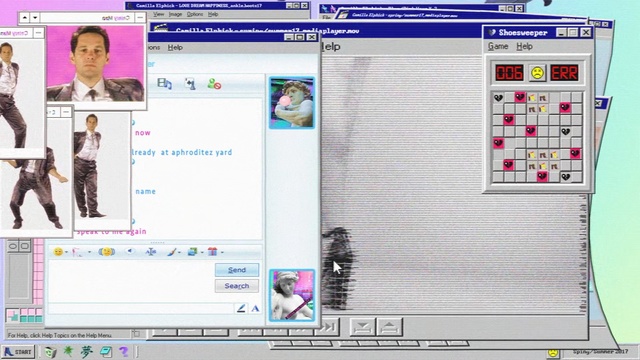Viewport: 640px width, 360px height.
Task: Click the man's portrait on pink background
Action: (95, 63)
